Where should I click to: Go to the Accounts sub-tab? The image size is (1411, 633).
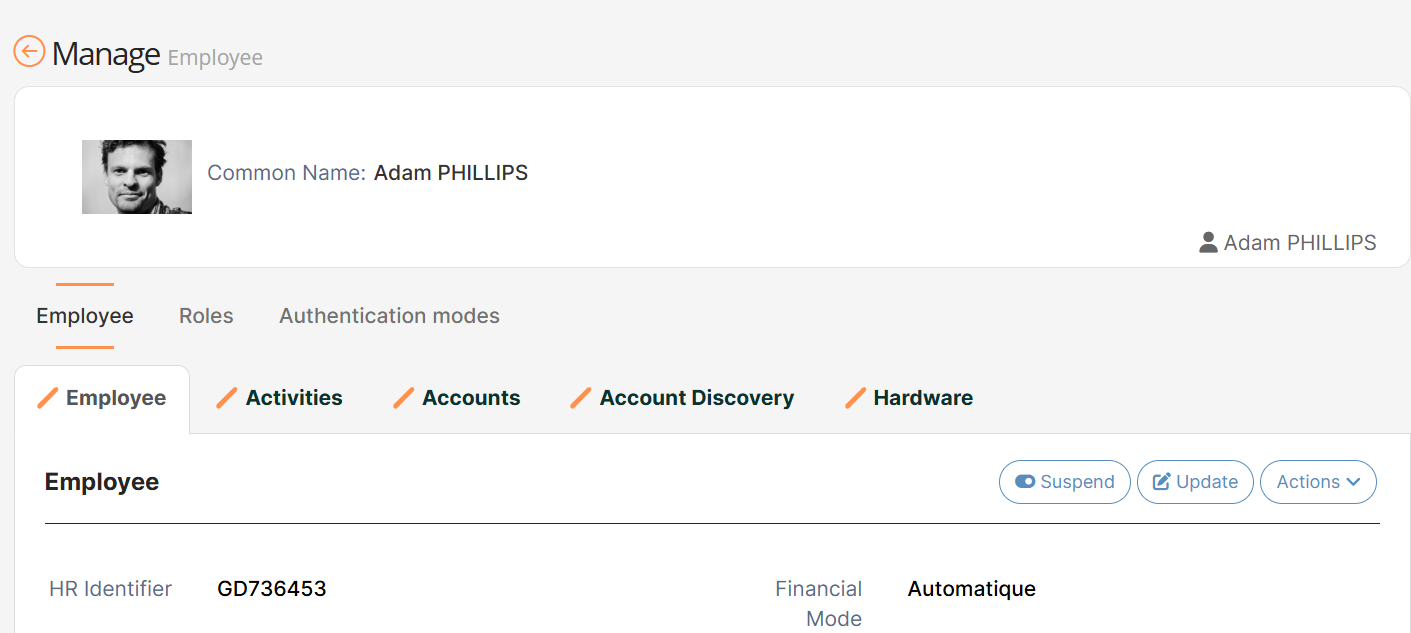point(457,398)
